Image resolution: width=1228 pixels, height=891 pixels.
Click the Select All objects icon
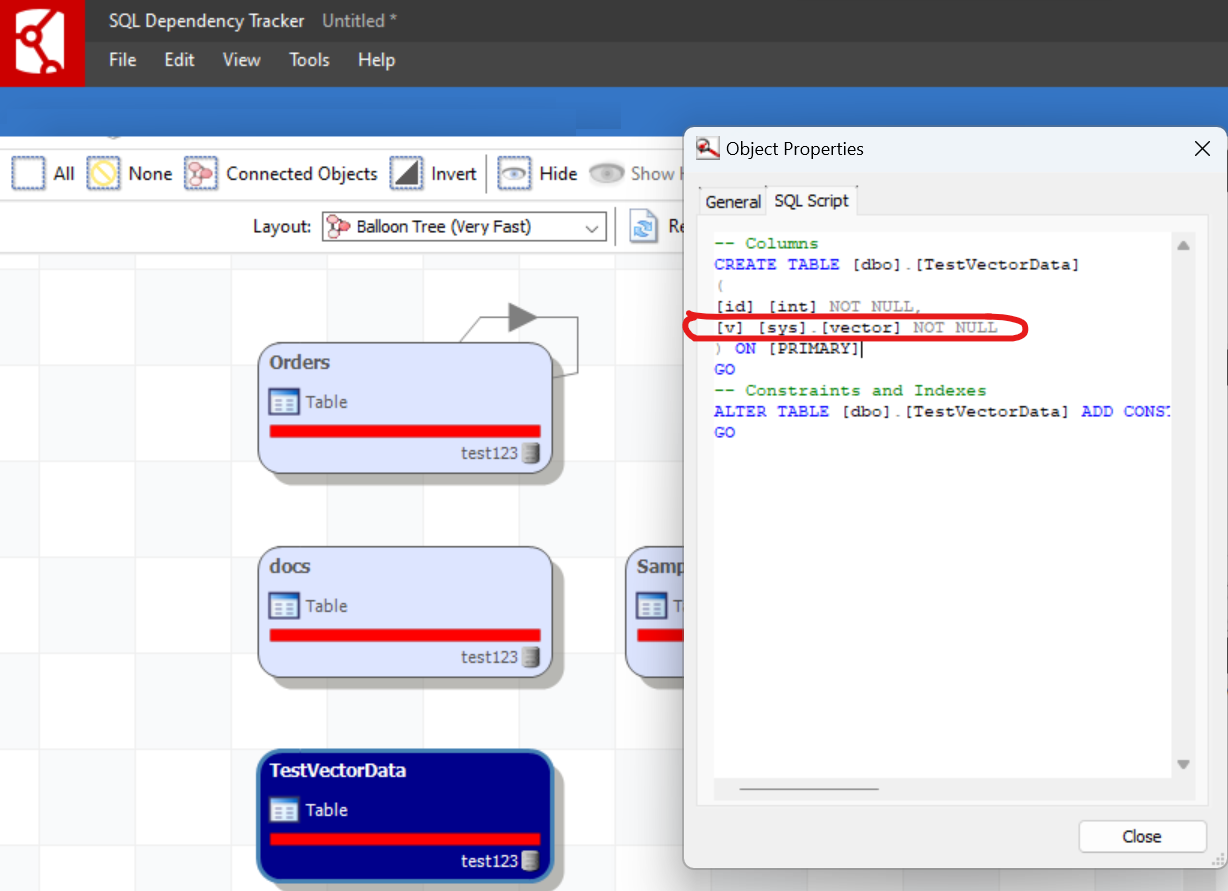click(x=28, y=173)
